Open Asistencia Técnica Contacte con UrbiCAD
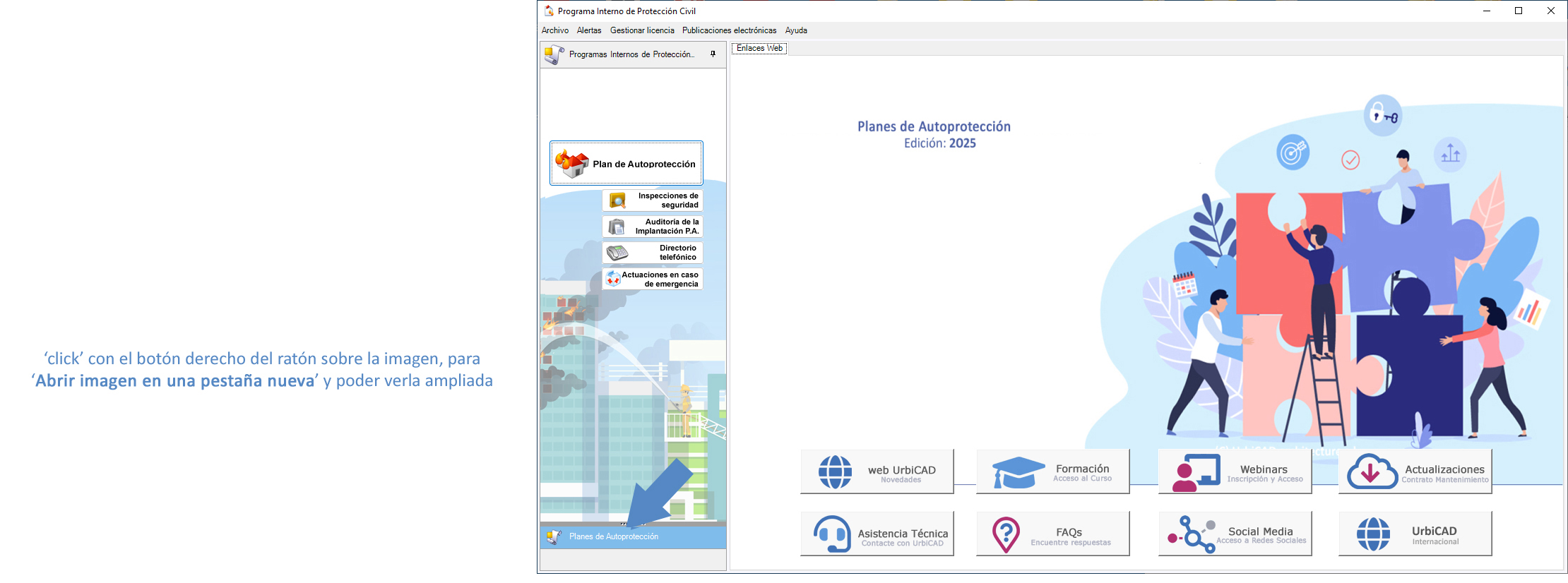The image size is (1568, 583). click(877, 534)
